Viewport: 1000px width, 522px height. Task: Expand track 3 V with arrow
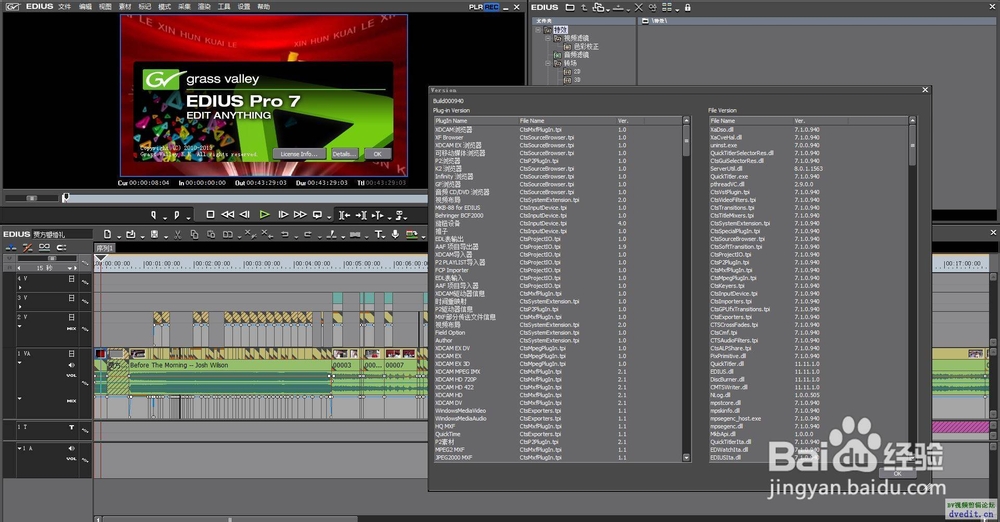point(20,307)
